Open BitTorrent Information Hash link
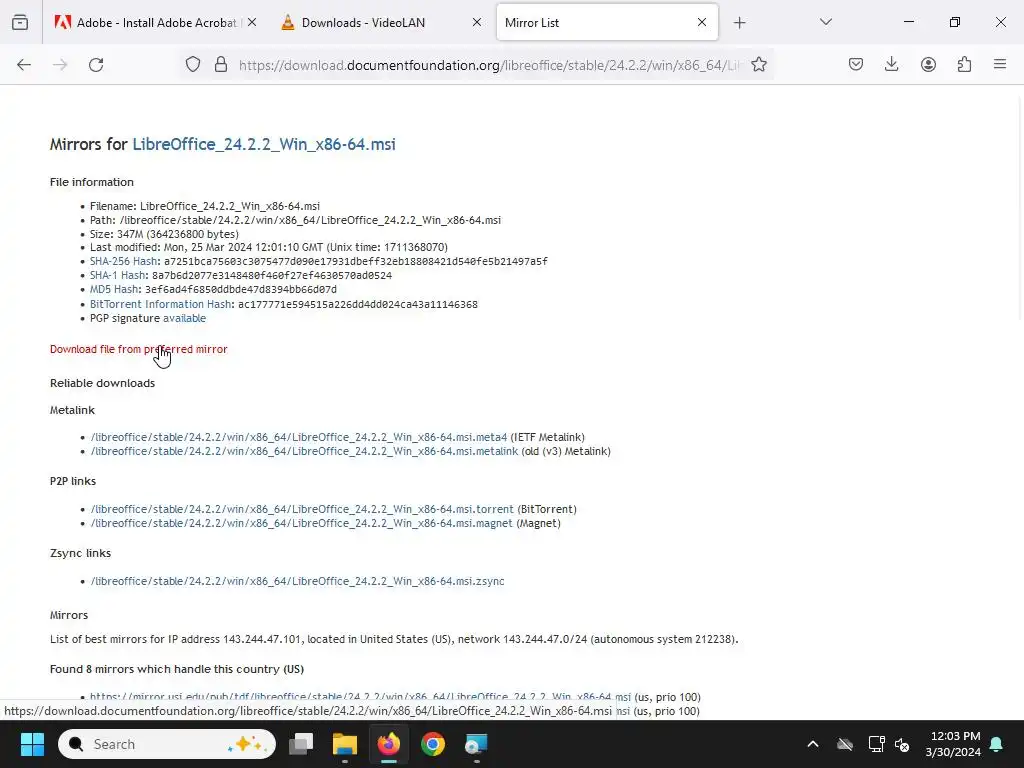The width and height of the screenshot is (1024, 768). 161,304
